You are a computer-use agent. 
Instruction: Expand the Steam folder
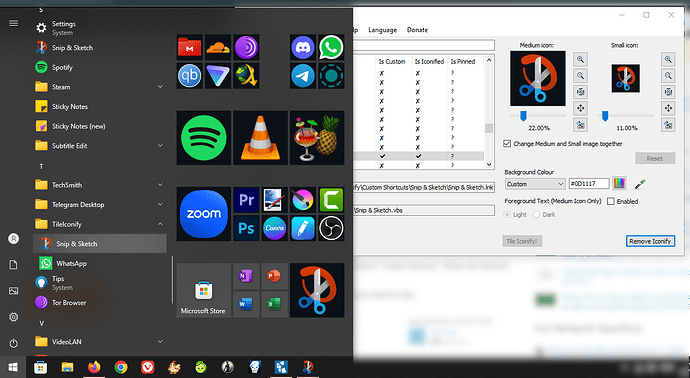160,87
